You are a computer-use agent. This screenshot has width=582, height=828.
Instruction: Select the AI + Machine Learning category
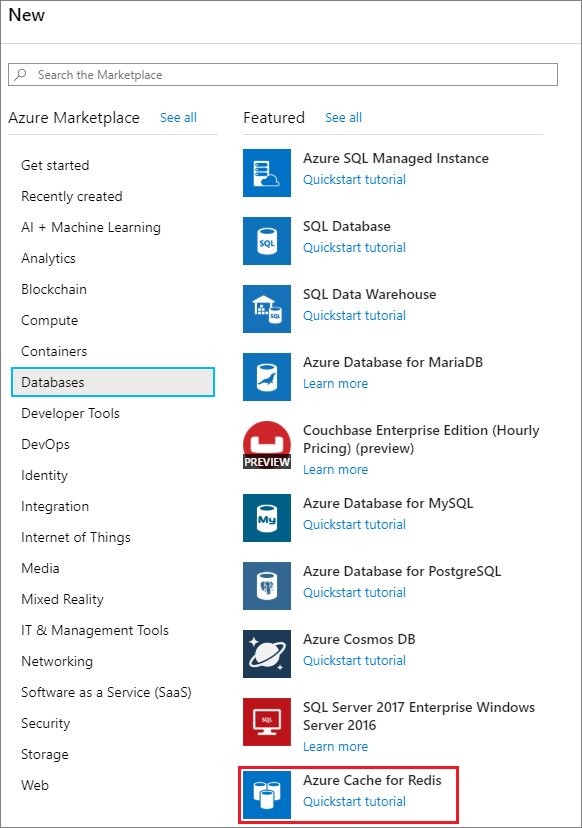(x=91, y=227)
